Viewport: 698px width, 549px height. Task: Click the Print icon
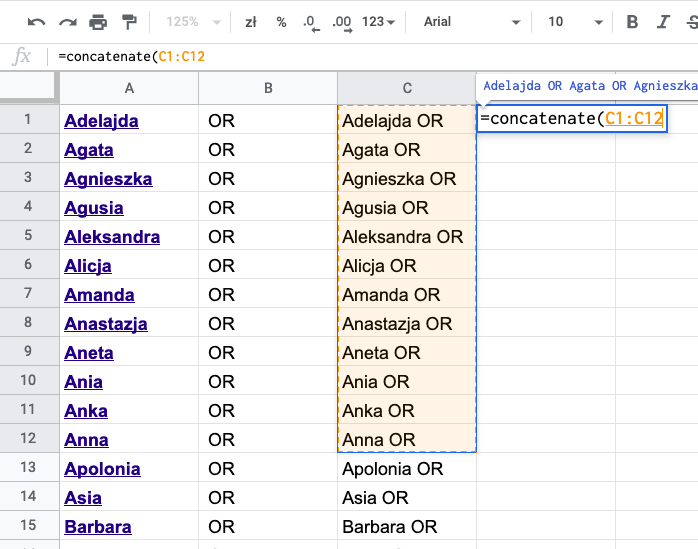(x=98, y=22)
